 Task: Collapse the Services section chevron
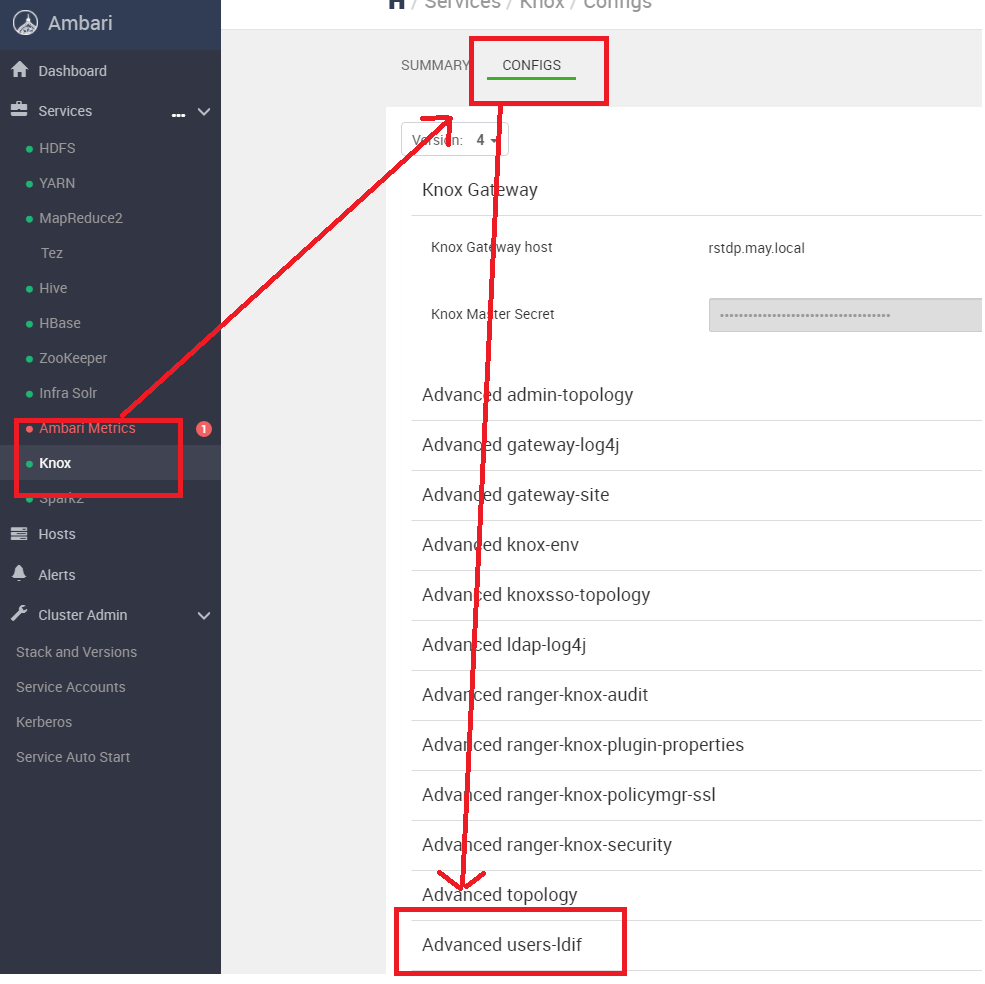pos(204,112)
